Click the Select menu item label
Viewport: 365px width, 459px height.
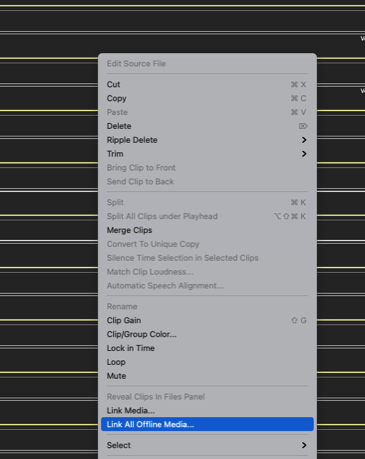point(119,445)
